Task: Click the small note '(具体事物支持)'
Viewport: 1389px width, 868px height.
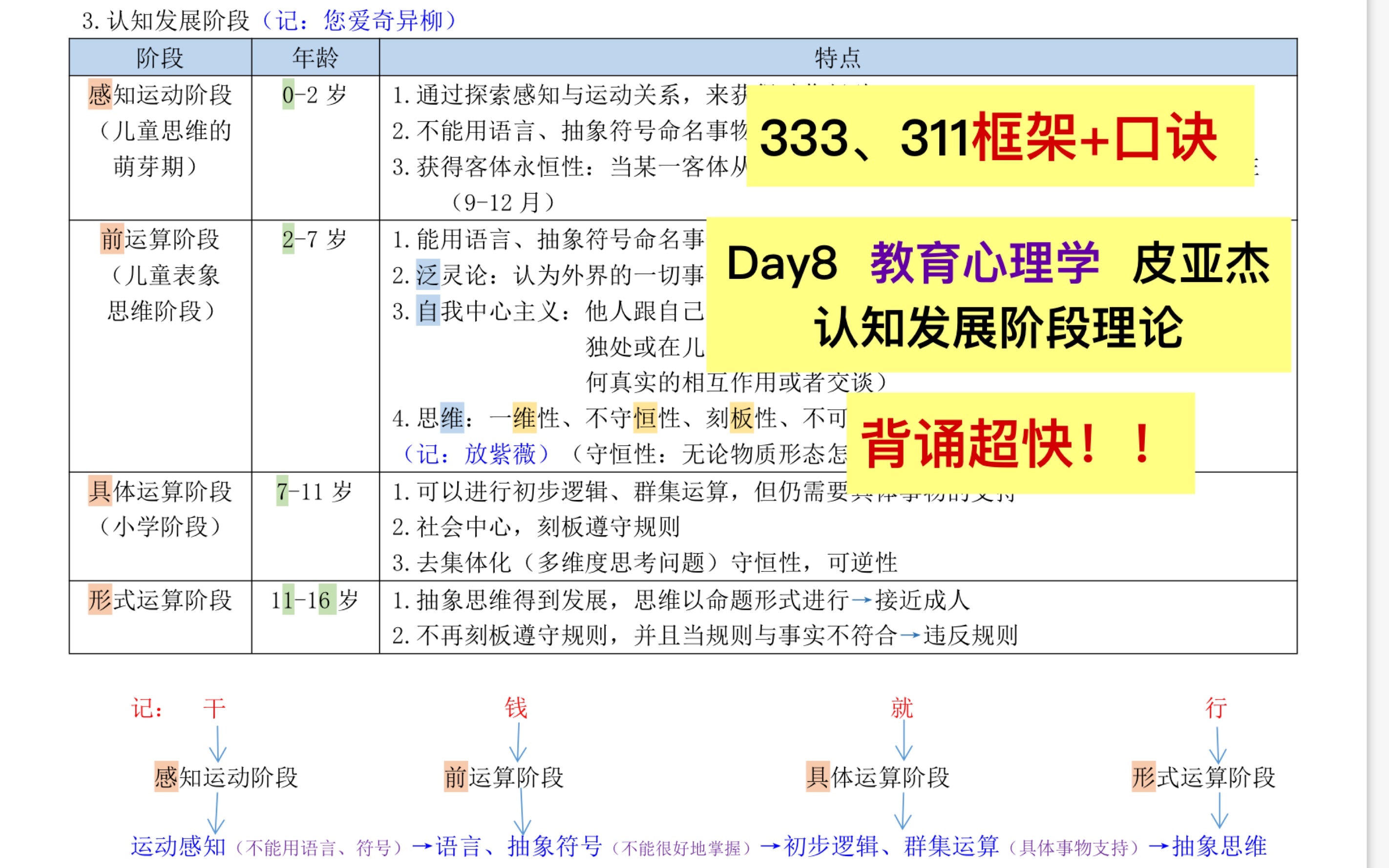Action: point(1075,847)
